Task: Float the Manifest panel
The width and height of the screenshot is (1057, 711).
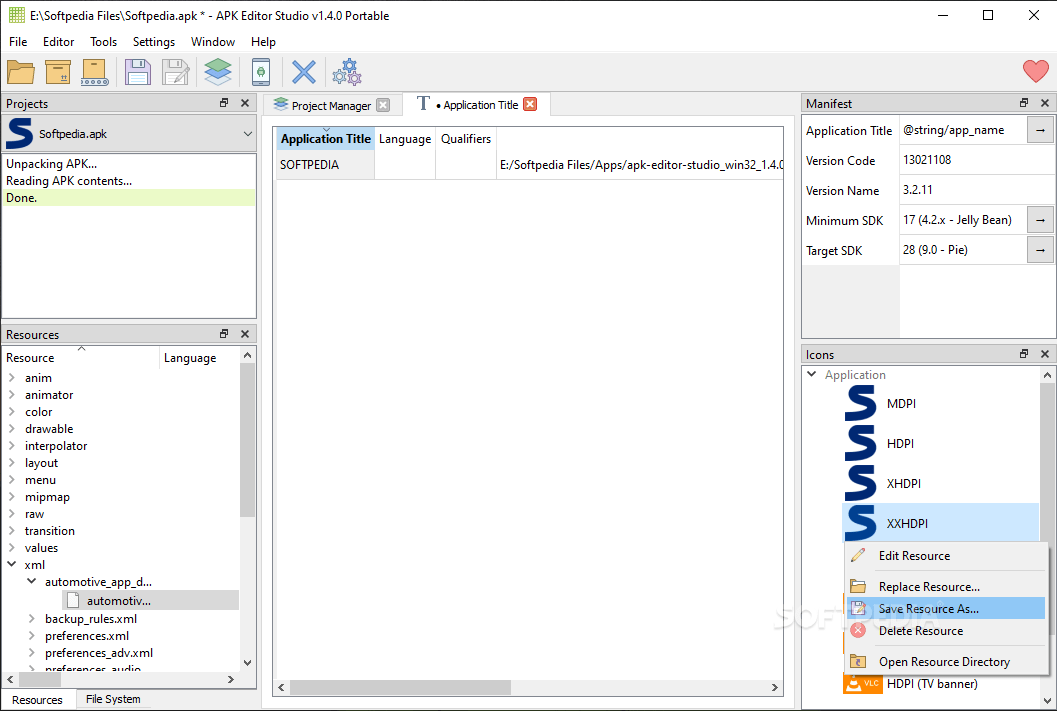Action: 1024,103
